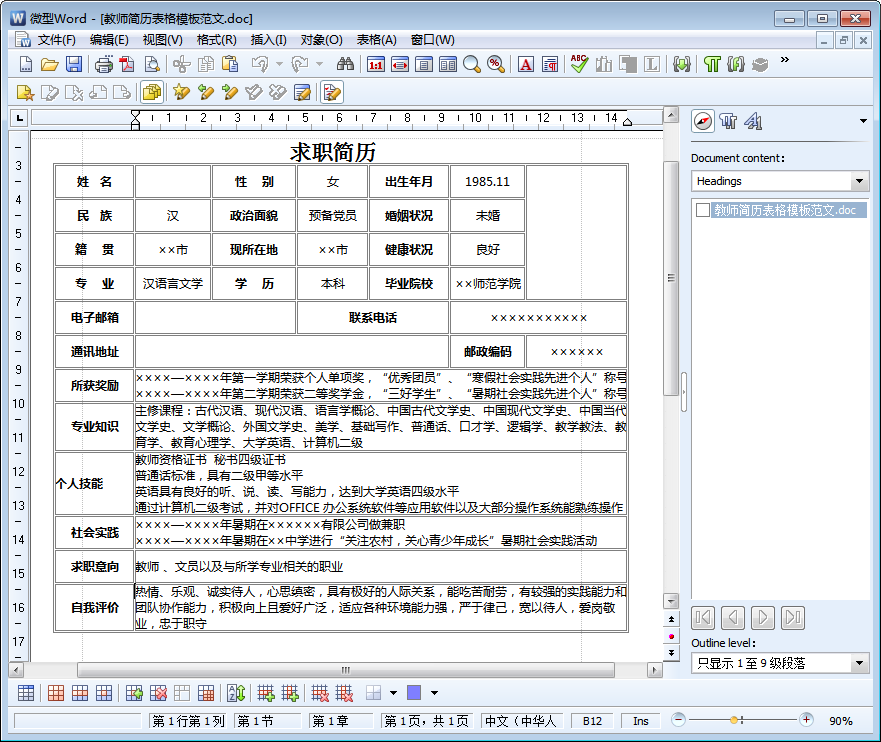The image size is (881, 742).
Task: Create a new document with the New icon
Action: pyautogui.click(x=26, y=64)
